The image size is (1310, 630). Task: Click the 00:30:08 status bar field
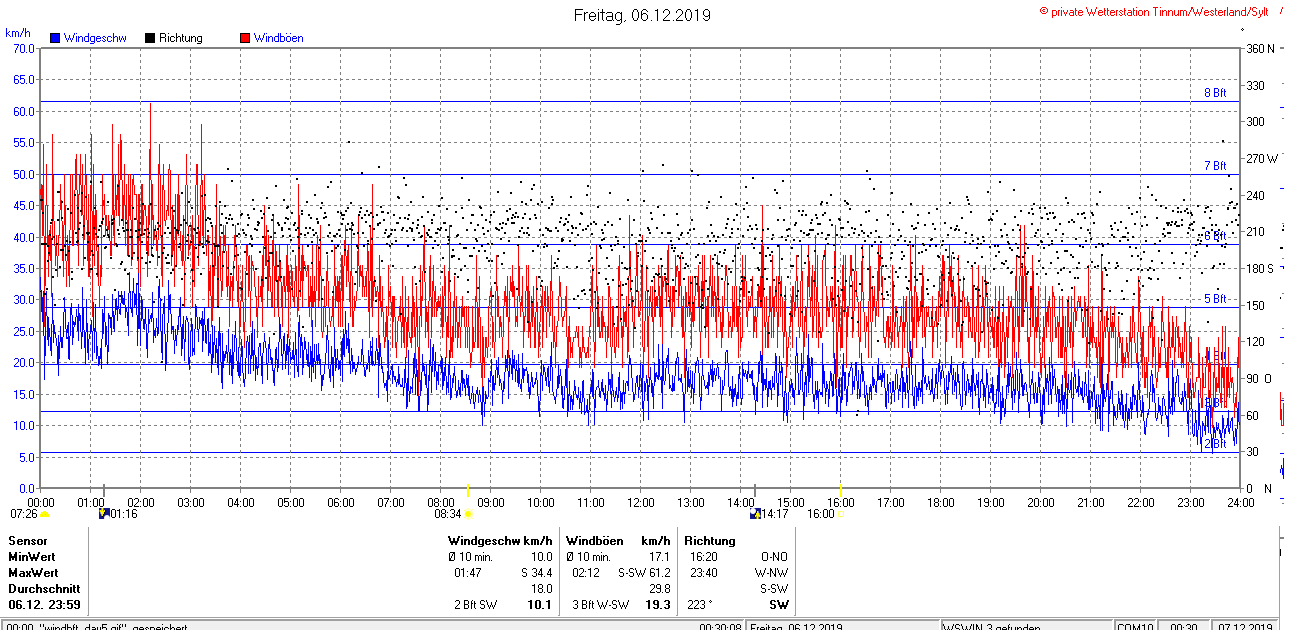[x=720, y=626]
